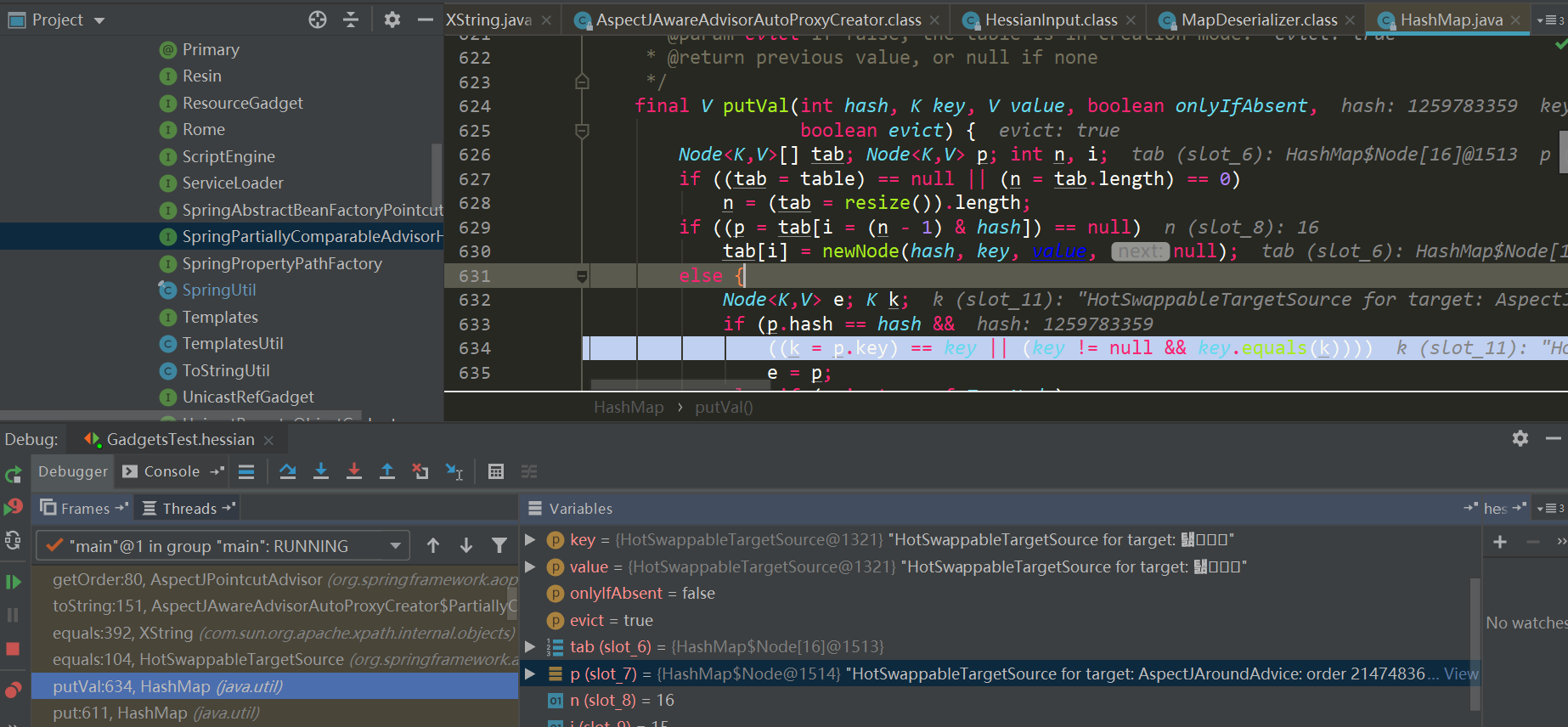Select Templates in the project tree

(220, 318)
